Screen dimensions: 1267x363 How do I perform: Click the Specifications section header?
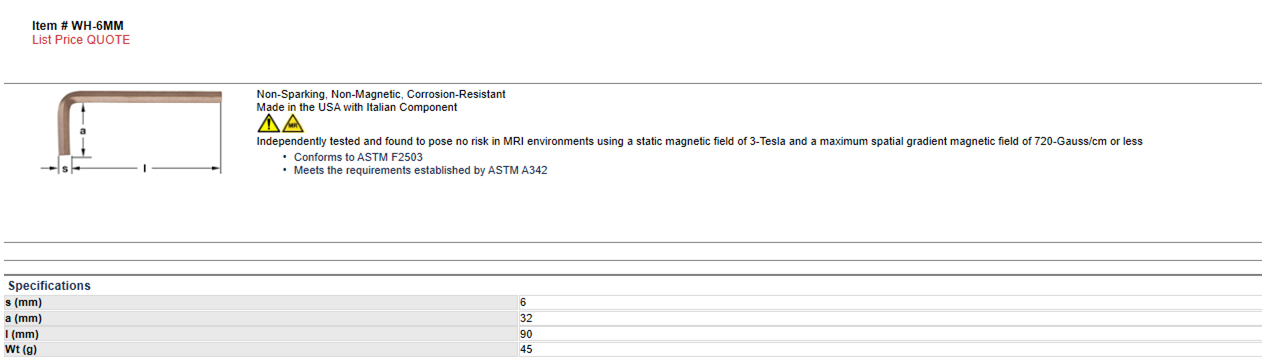click(49, 286)
